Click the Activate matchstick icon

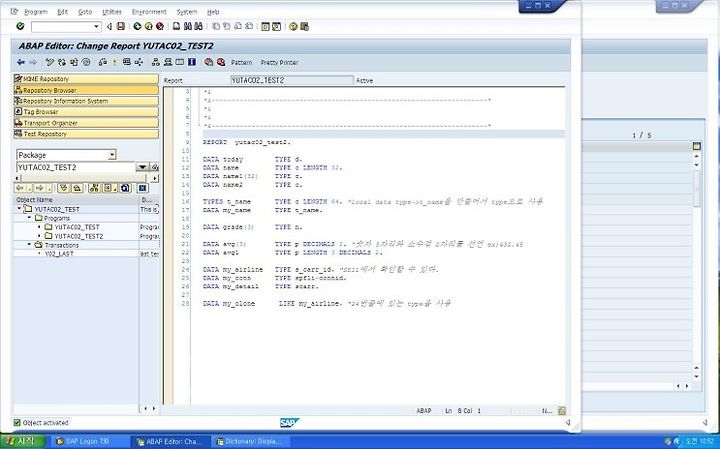[114, 62]
